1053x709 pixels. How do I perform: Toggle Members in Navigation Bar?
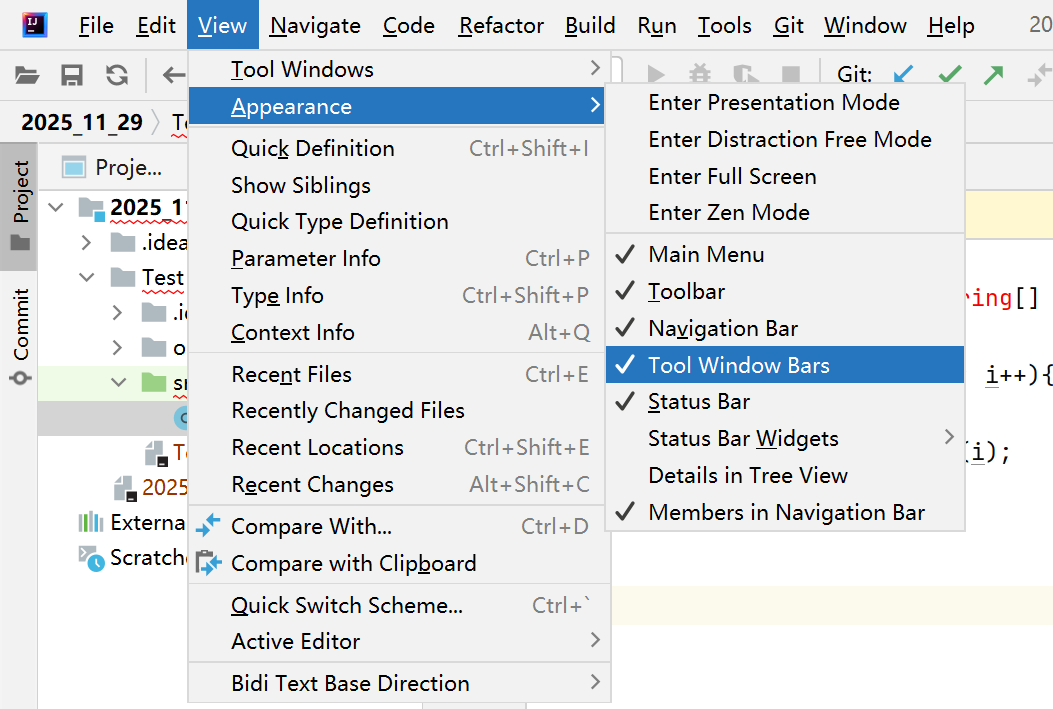[785, 512]
